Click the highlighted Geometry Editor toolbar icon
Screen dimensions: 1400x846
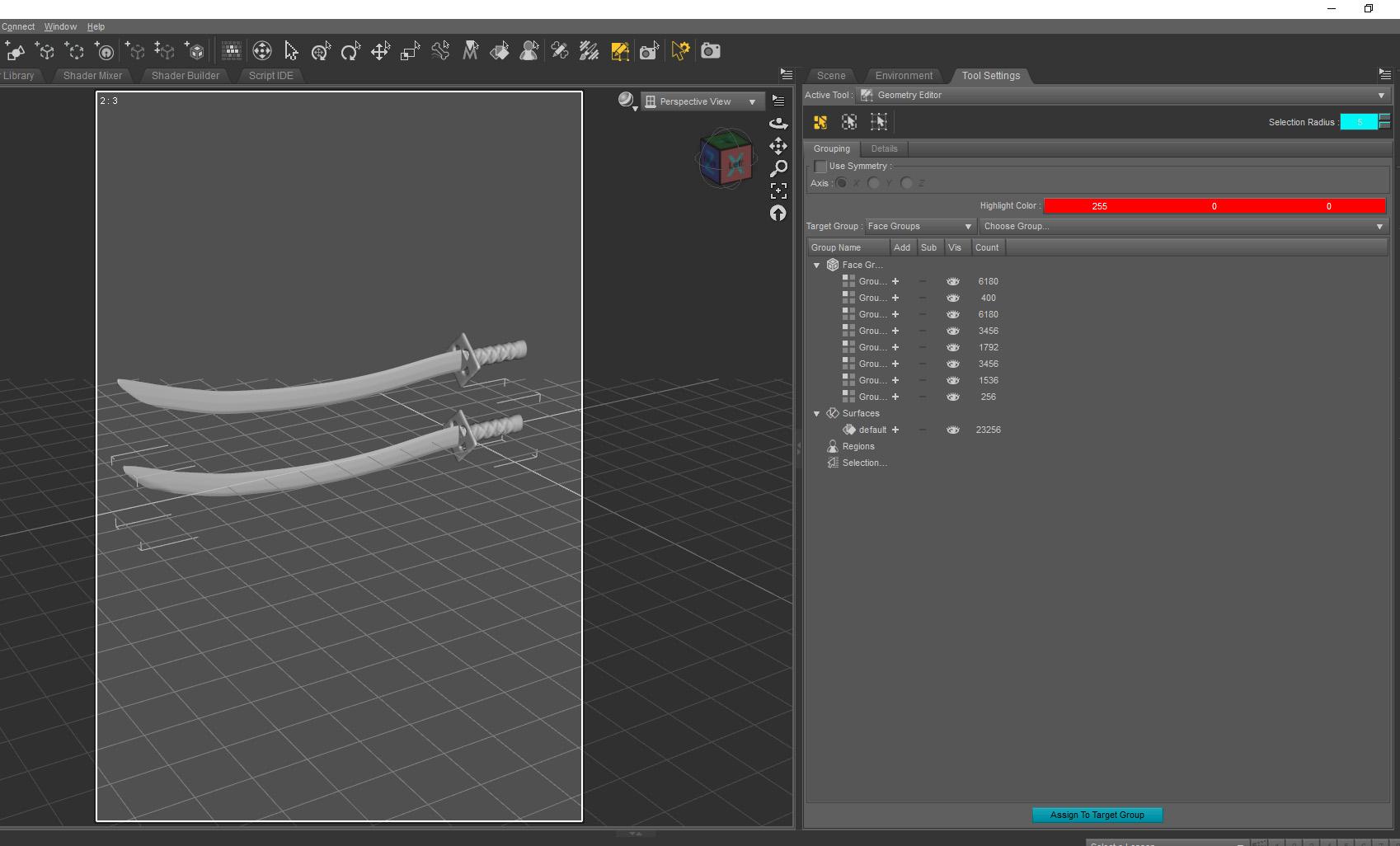pyautogui.click(x=620, y=50)
